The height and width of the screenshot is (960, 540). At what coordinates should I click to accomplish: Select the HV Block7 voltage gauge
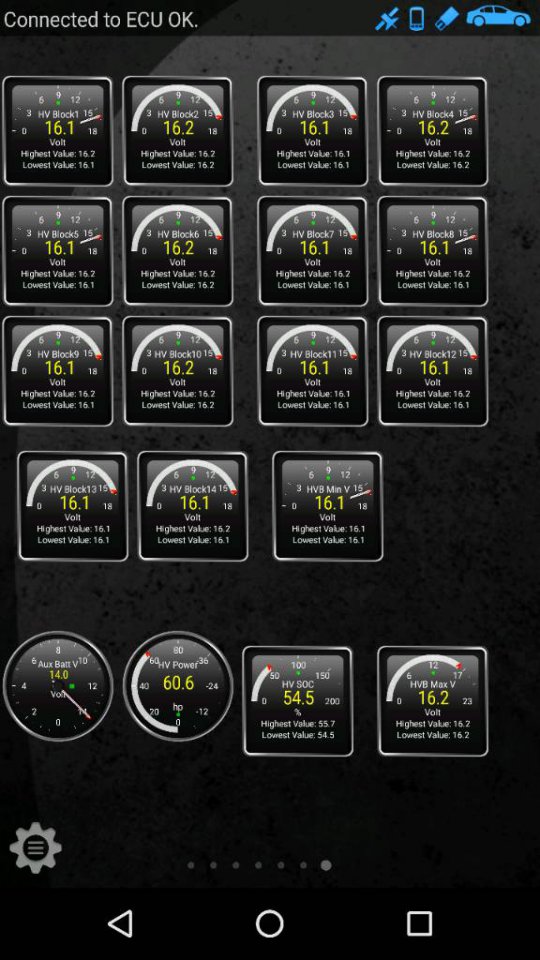click(313, 251)
